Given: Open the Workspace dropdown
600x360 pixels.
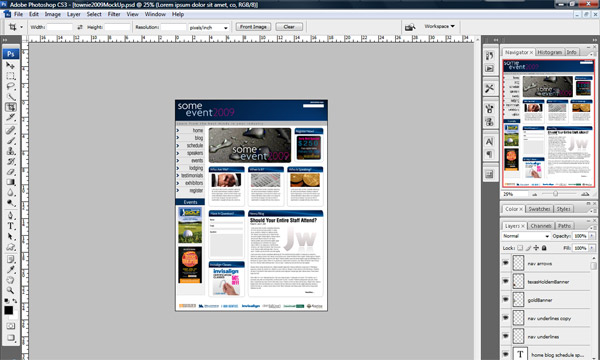Looking at the screenshot, I should pos(440,26).
